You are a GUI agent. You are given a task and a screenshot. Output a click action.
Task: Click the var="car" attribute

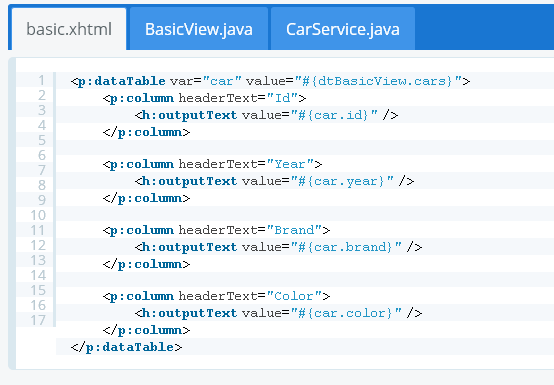(x=206, y=81)
